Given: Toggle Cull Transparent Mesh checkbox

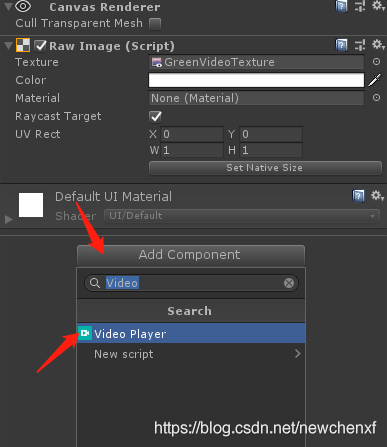Looking at the screenshot, I should point(155,24).
